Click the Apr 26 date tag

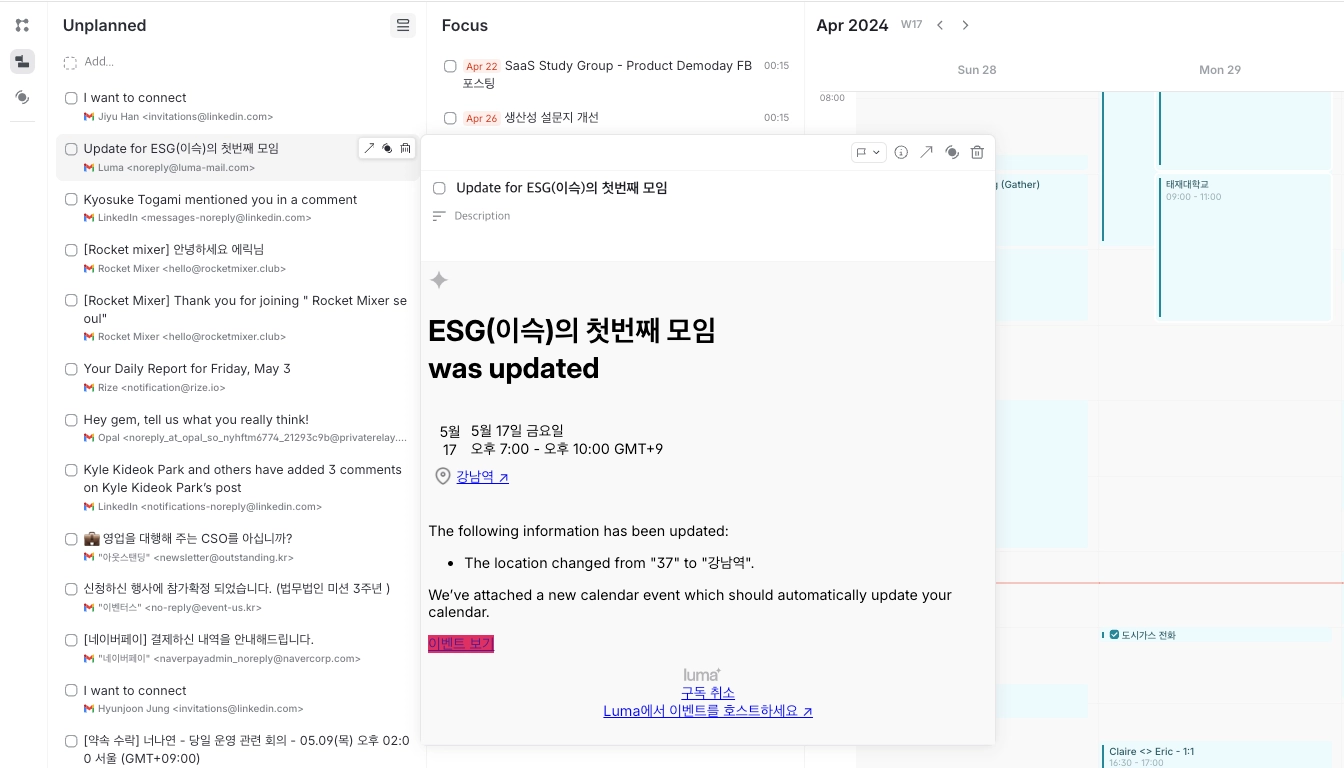(482, 118)
